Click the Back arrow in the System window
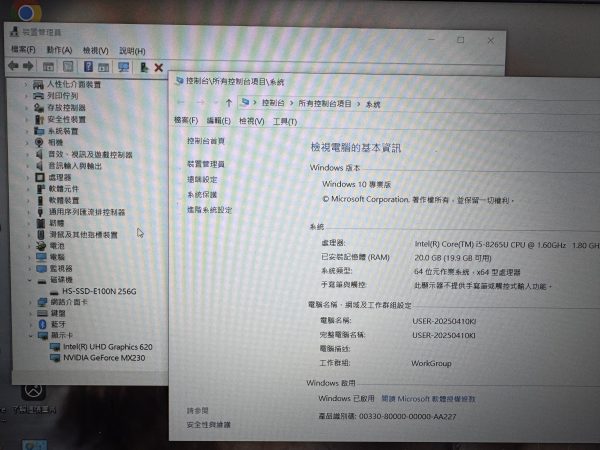600x450 pixels. (181, 102)
